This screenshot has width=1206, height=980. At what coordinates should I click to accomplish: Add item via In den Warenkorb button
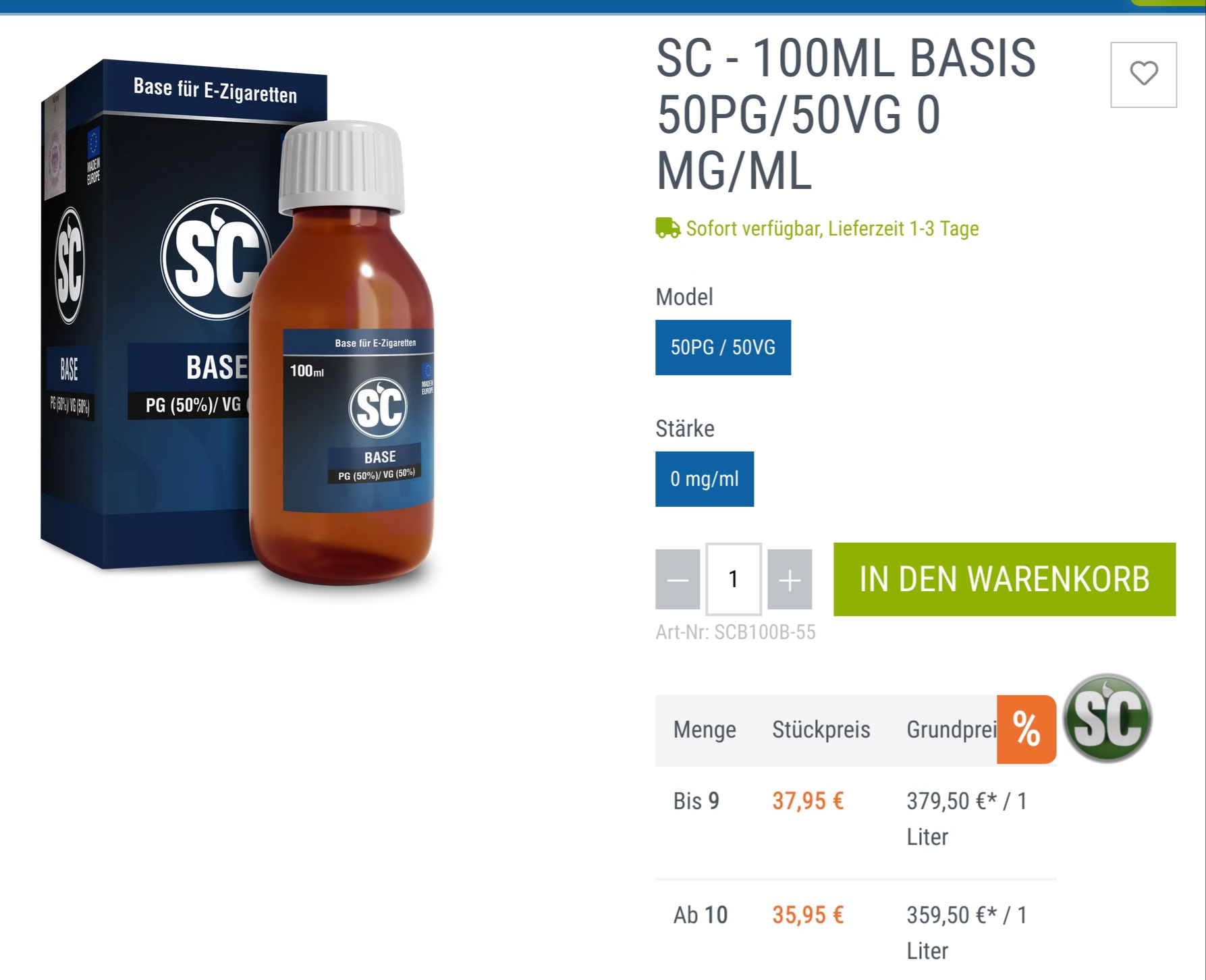[x=1004, y=579]
